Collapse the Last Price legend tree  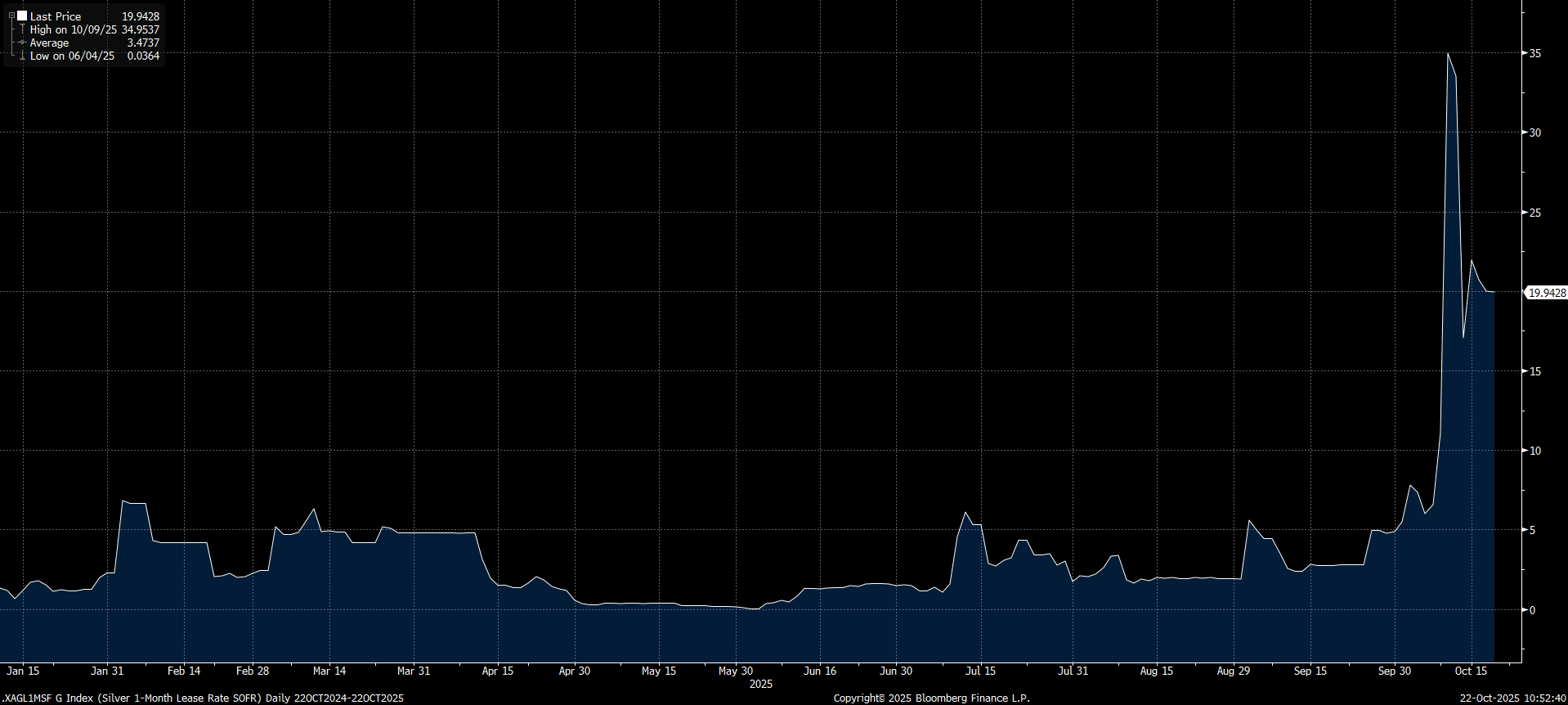[x=11, y=16]
